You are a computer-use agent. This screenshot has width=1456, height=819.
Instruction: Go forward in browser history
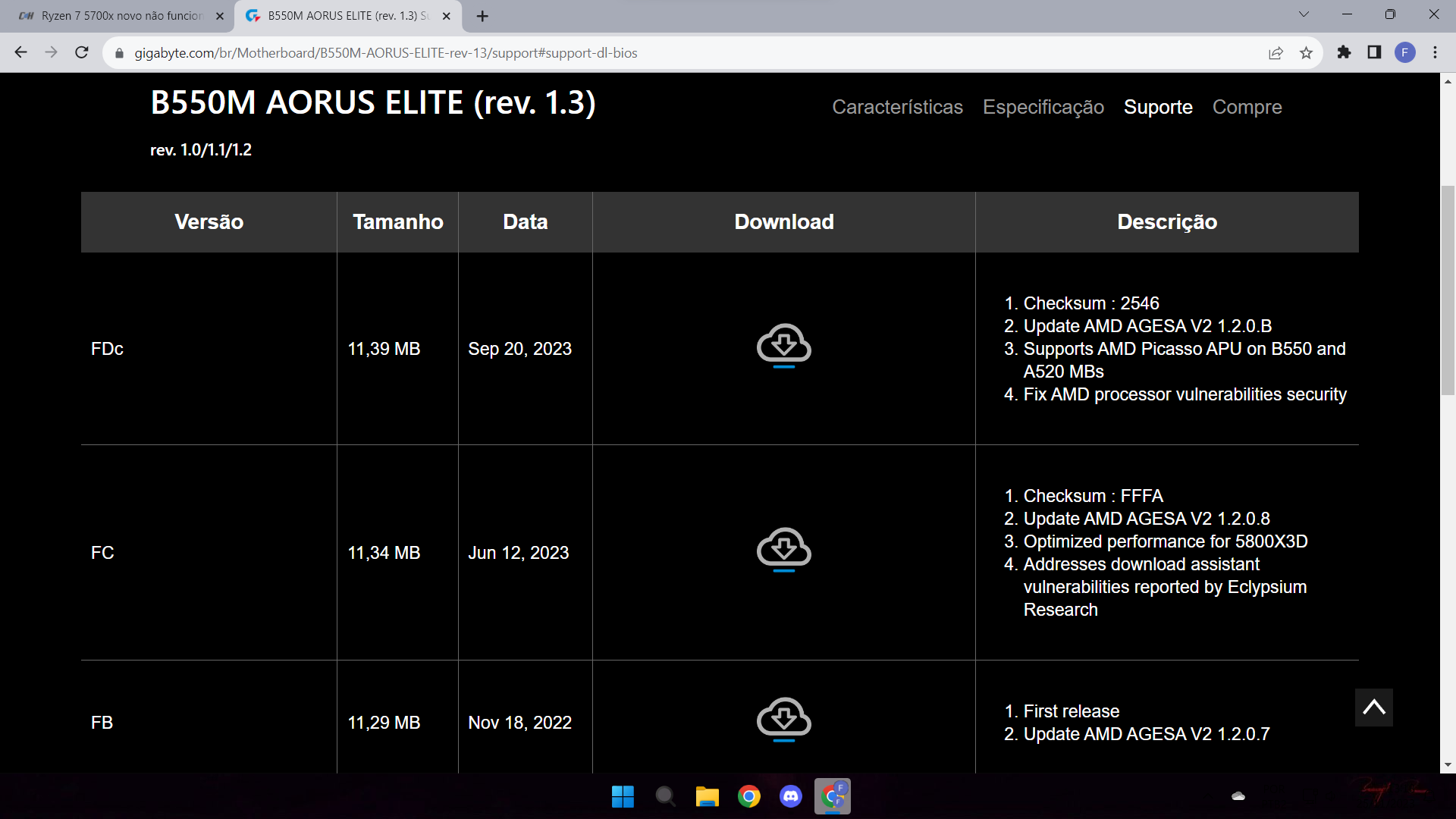pos(51,52)
